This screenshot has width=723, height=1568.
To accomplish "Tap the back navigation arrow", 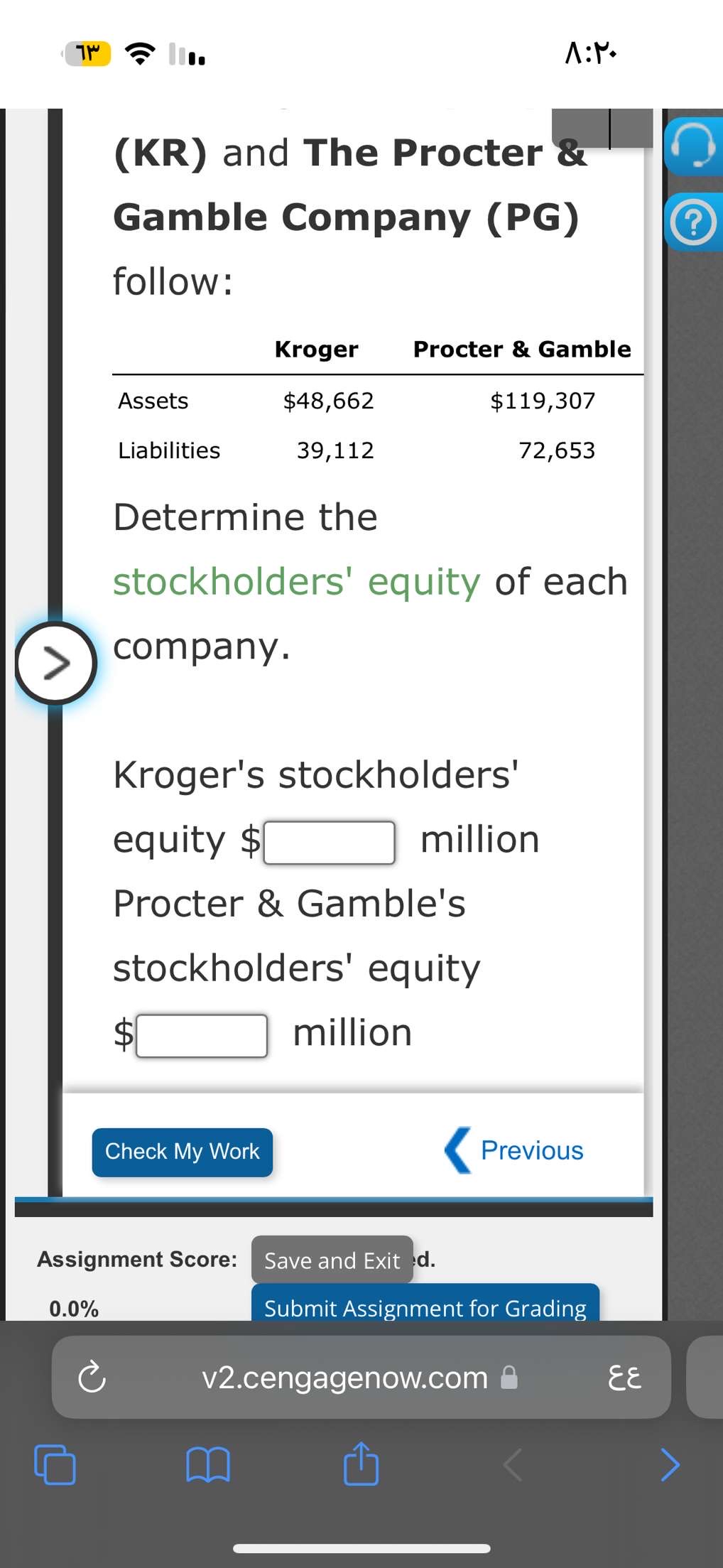I will point(513,1464).
